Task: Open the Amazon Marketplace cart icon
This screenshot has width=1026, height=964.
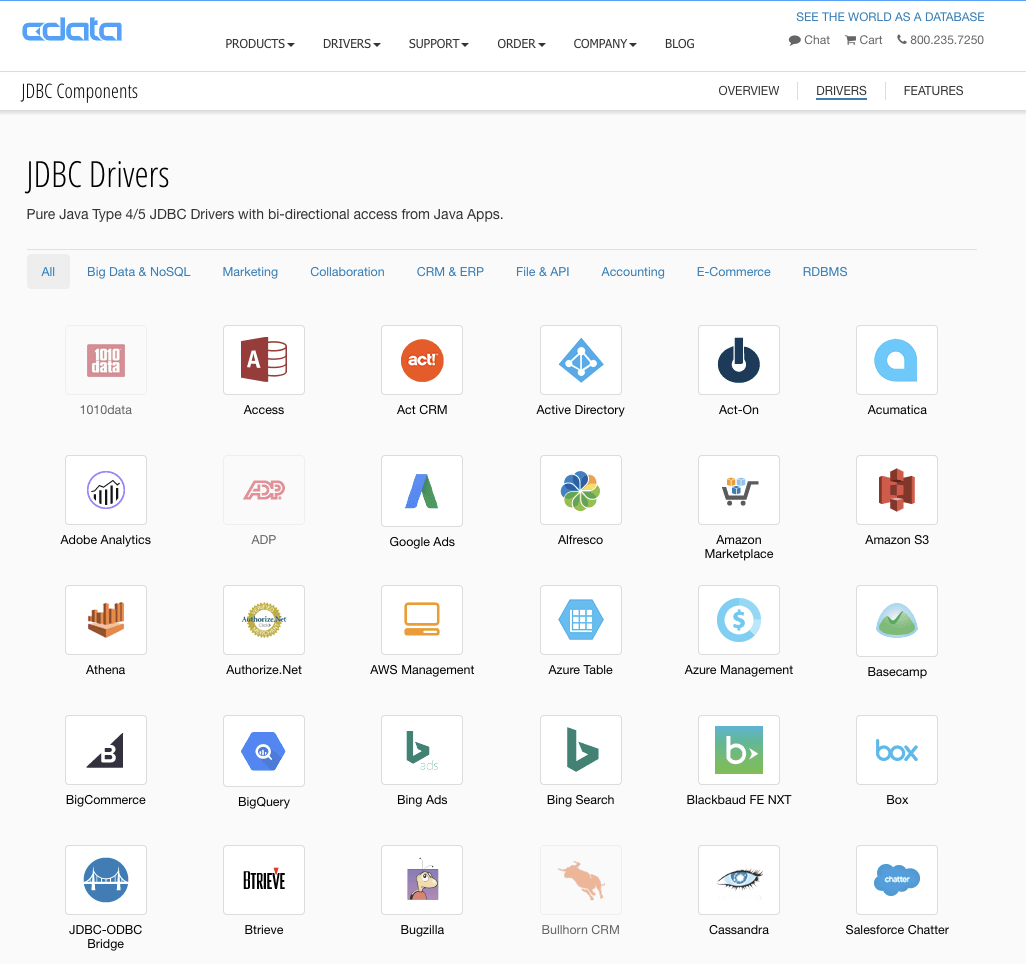Action: coord(739,490)
